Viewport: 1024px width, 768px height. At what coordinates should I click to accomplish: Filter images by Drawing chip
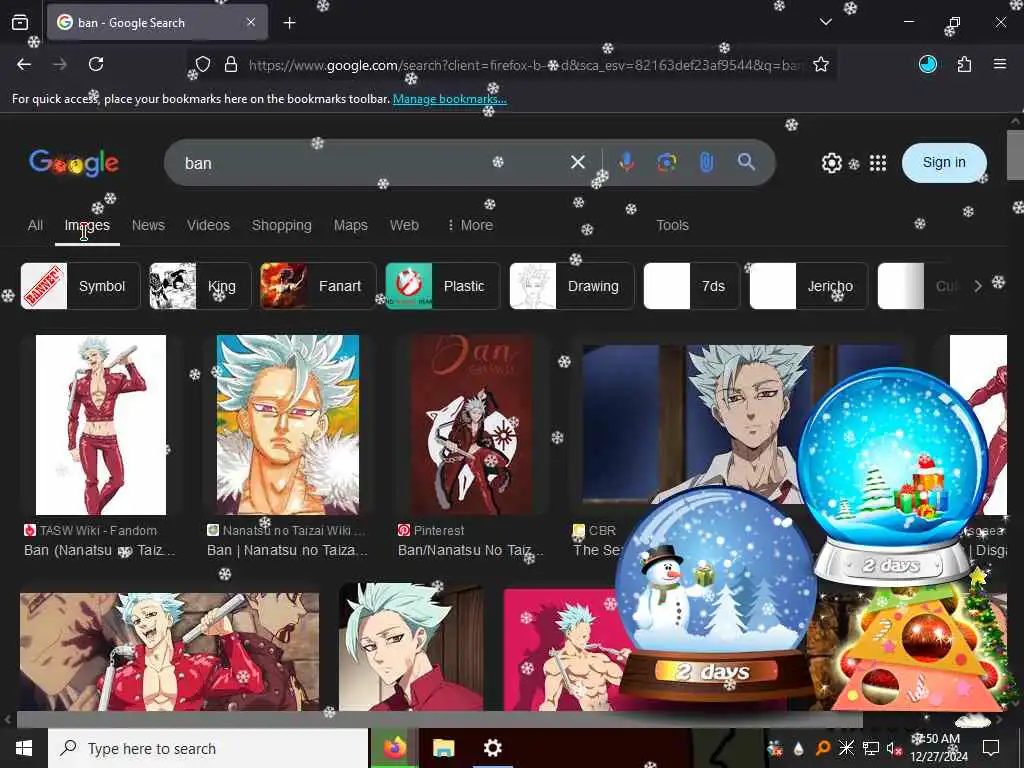(571, 286)
